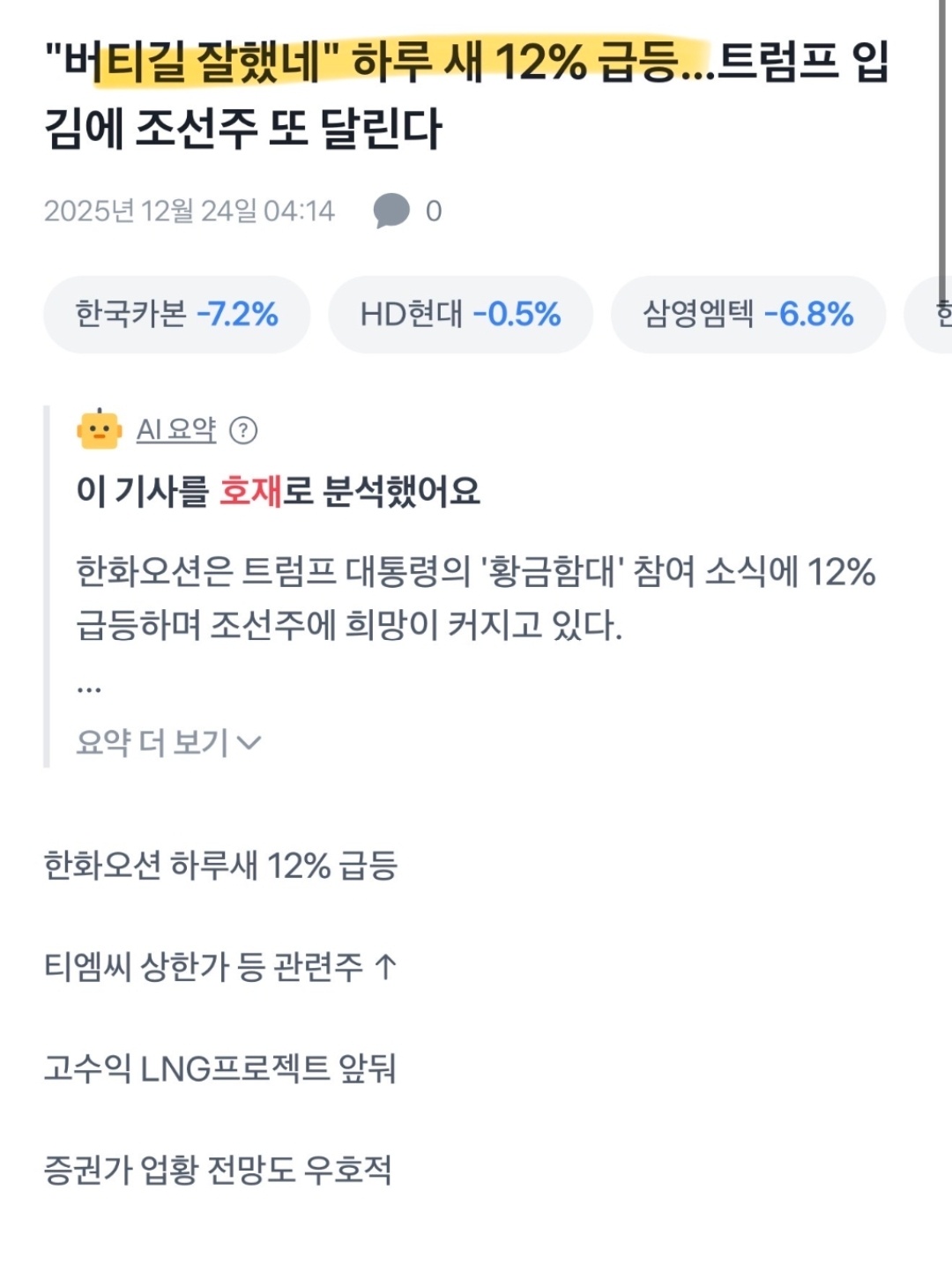Select the 삼영엠텍 -6.8% stock chip
Image resolution: width=952 pixels, height=1279 pixels.
click(x=747, y=315)
